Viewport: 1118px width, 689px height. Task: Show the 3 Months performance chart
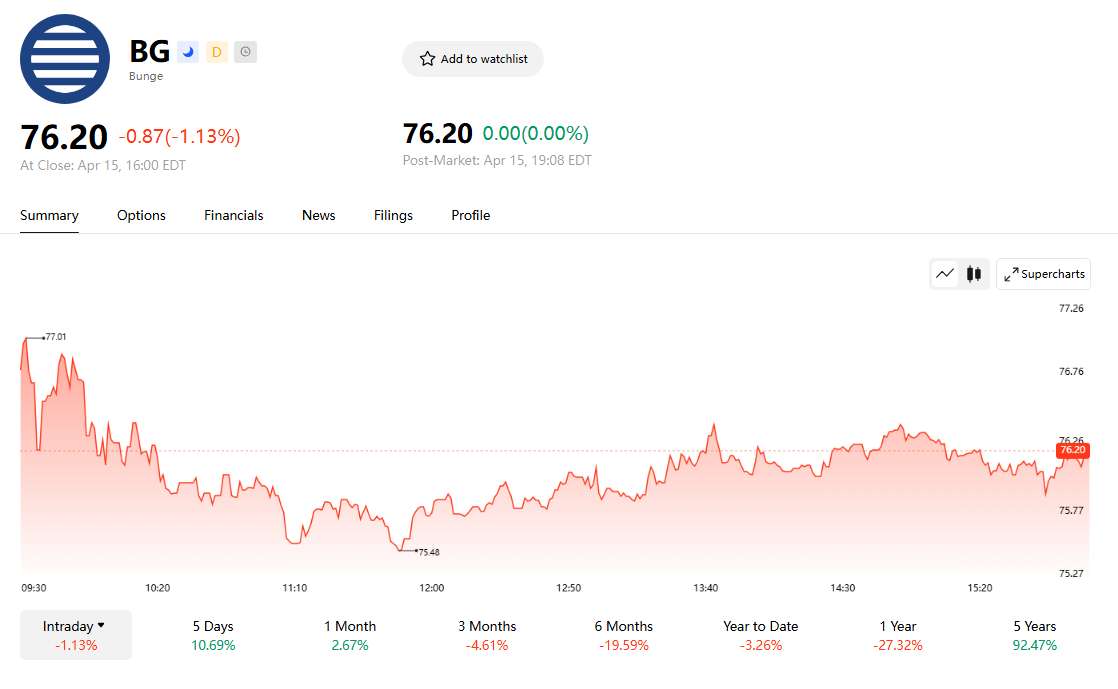[487, 635]
